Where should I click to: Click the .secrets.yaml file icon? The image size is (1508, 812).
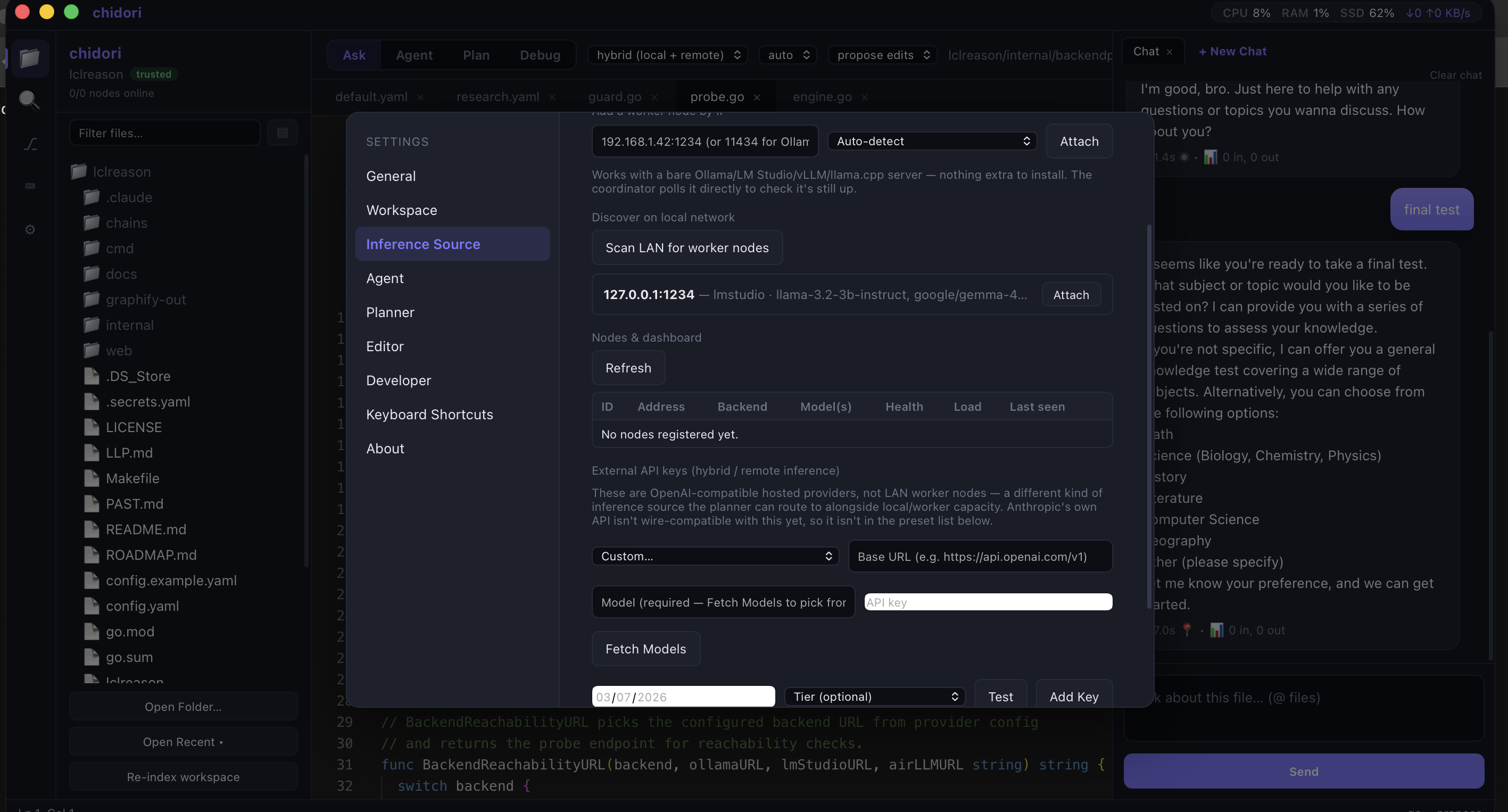point(92,402)
